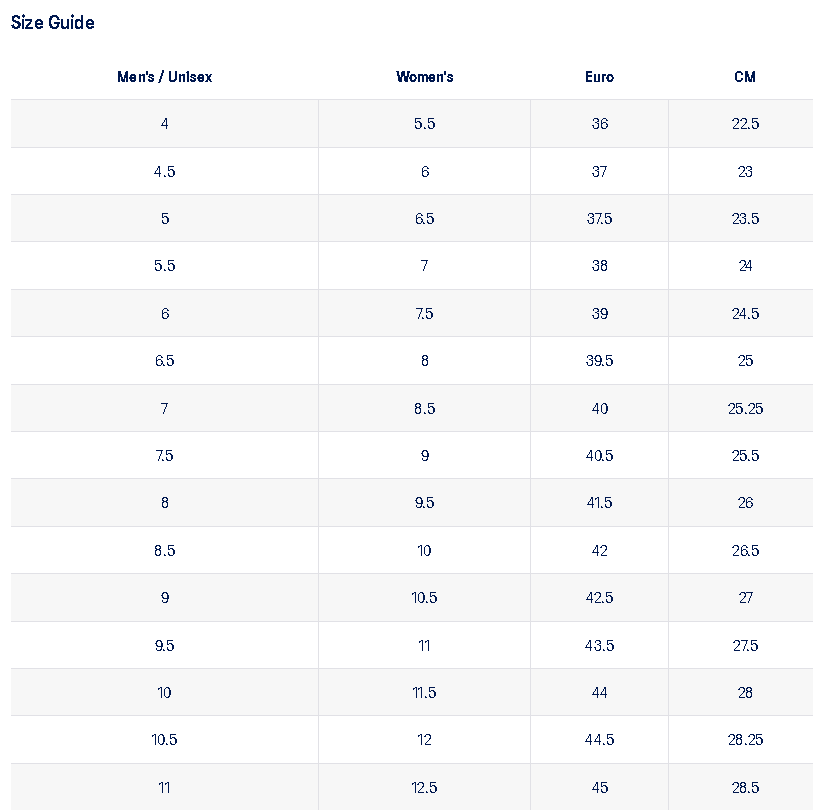Image resolution: width=813 pixels, height=810 pixels.
Task: Select Euro size 43.5 cell
Action: pyautogui.click(x=600, y=645)
